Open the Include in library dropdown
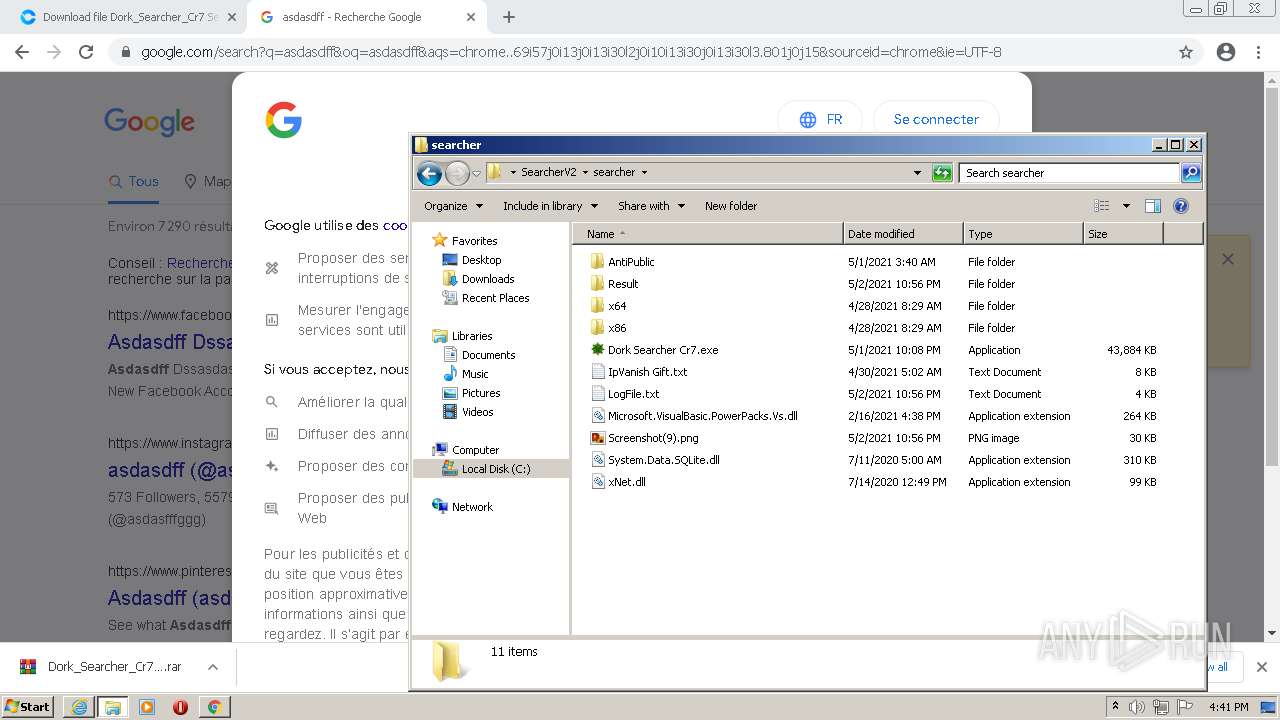Screen dimensions: 1280x720 [x=550, y=206]
